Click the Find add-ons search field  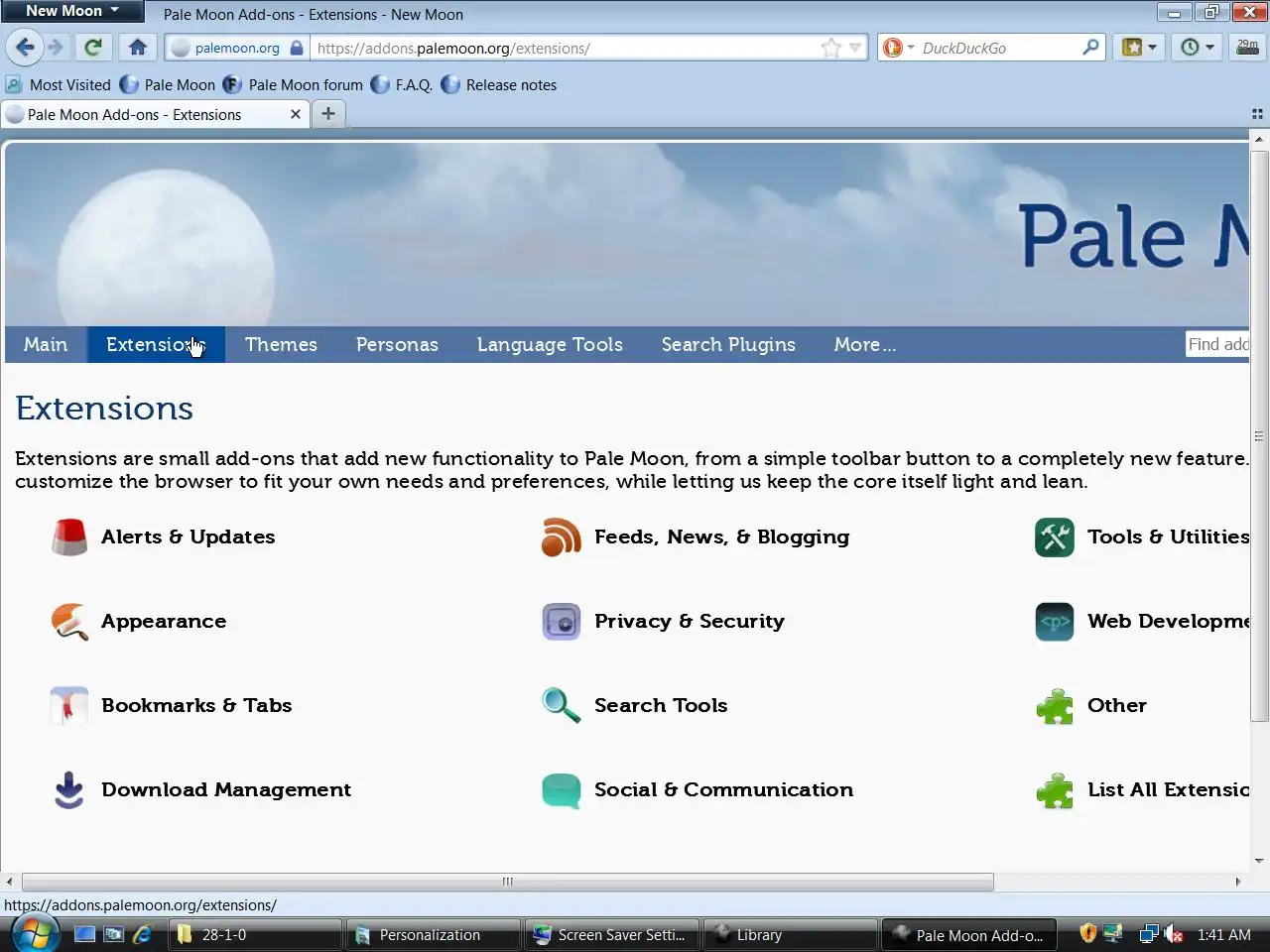(1217, 344)
